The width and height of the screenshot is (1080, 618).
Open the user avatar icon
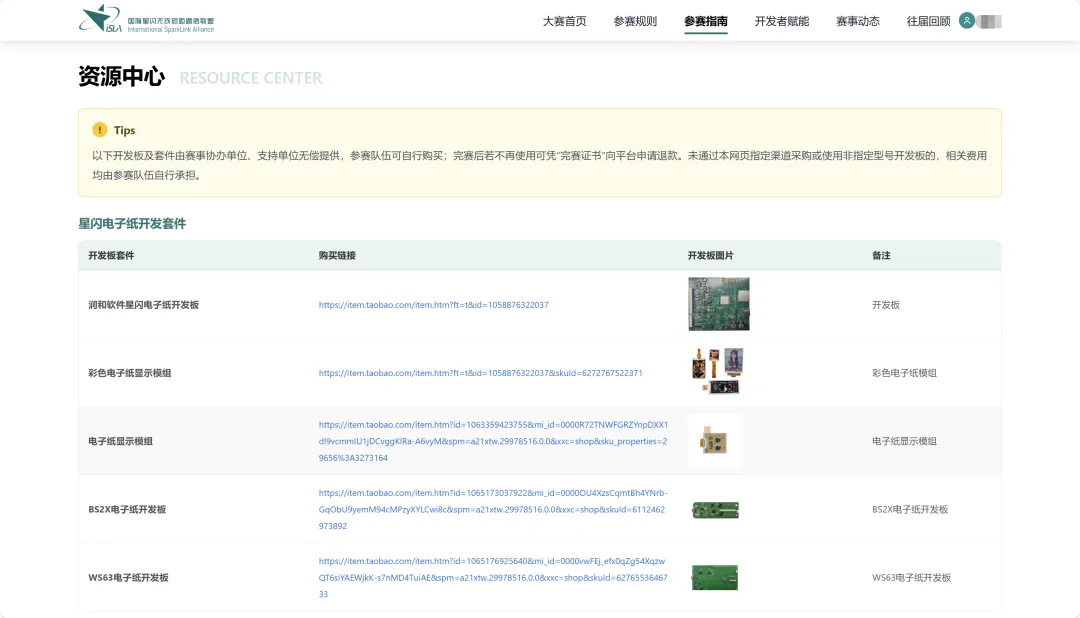(967, 21)
